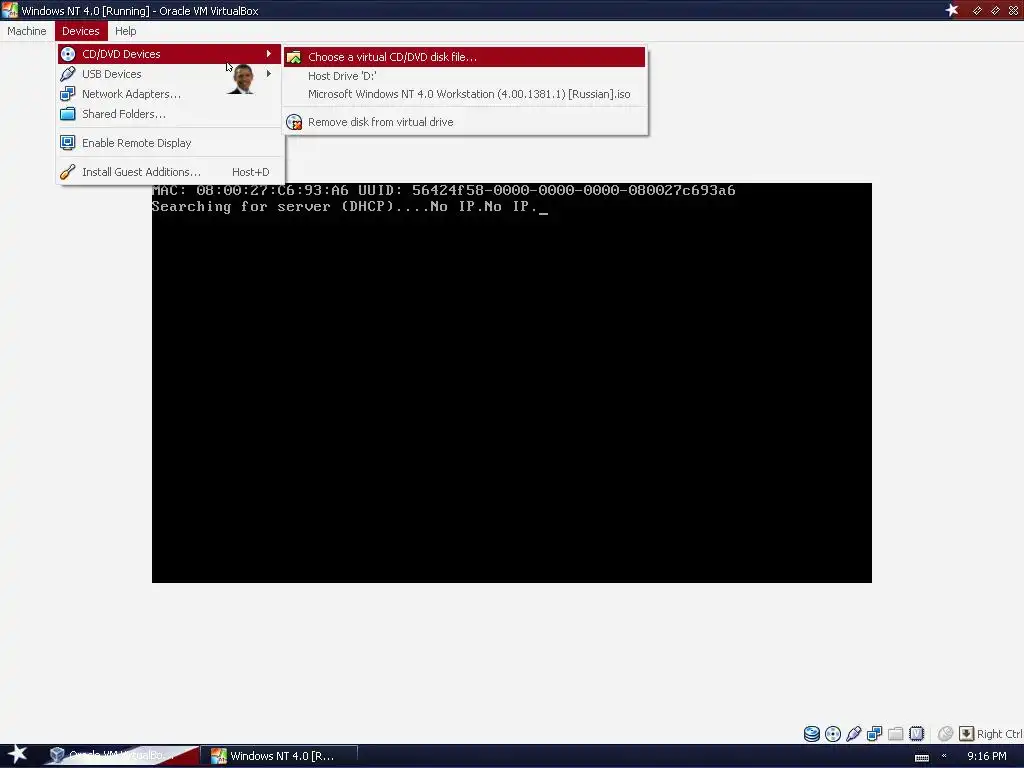Select Windows NT 4.0 taskbar button

pyautogui.click(x=280, y=756)
